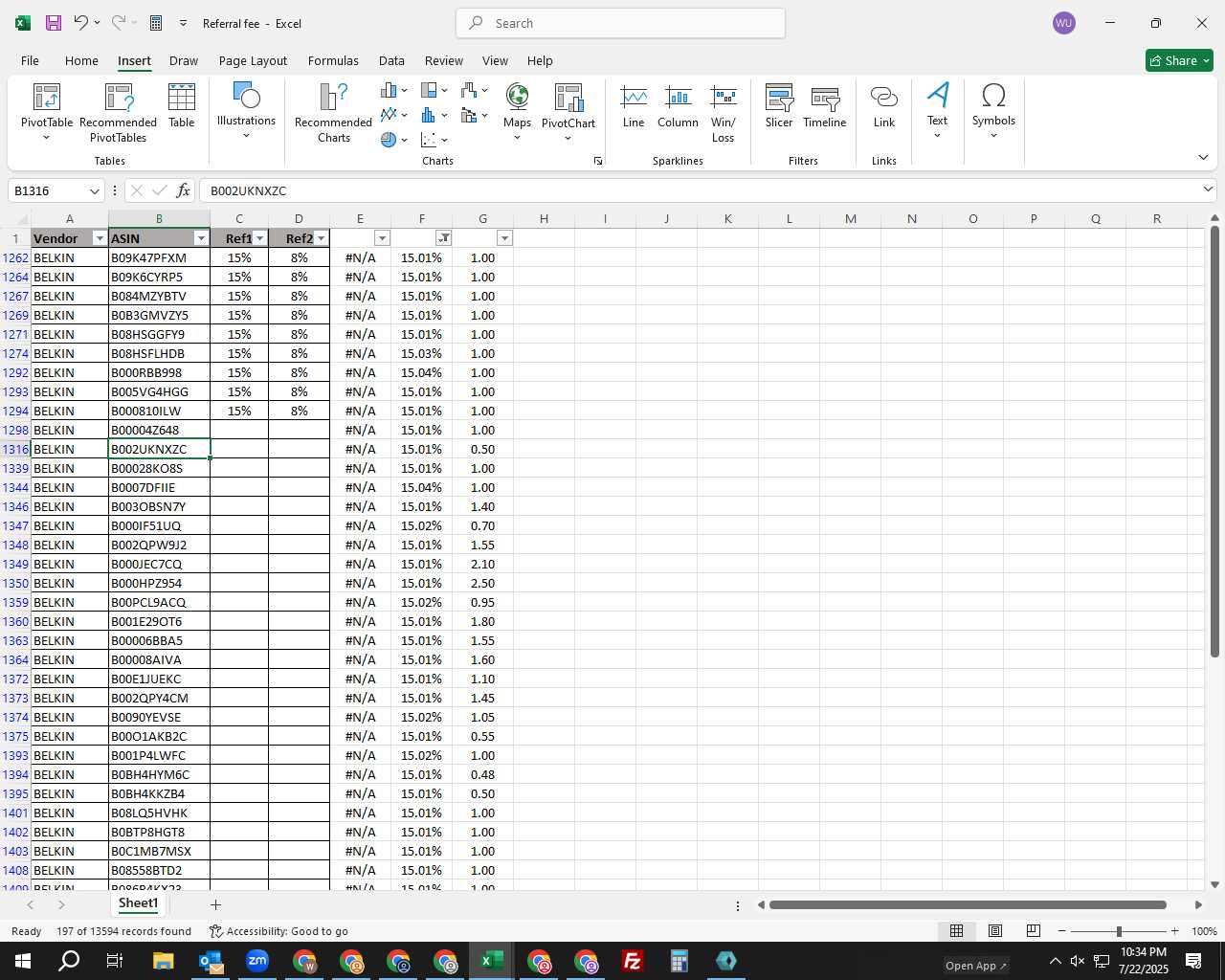
Task: Open the active filter on column F
Action: [444, 238]
